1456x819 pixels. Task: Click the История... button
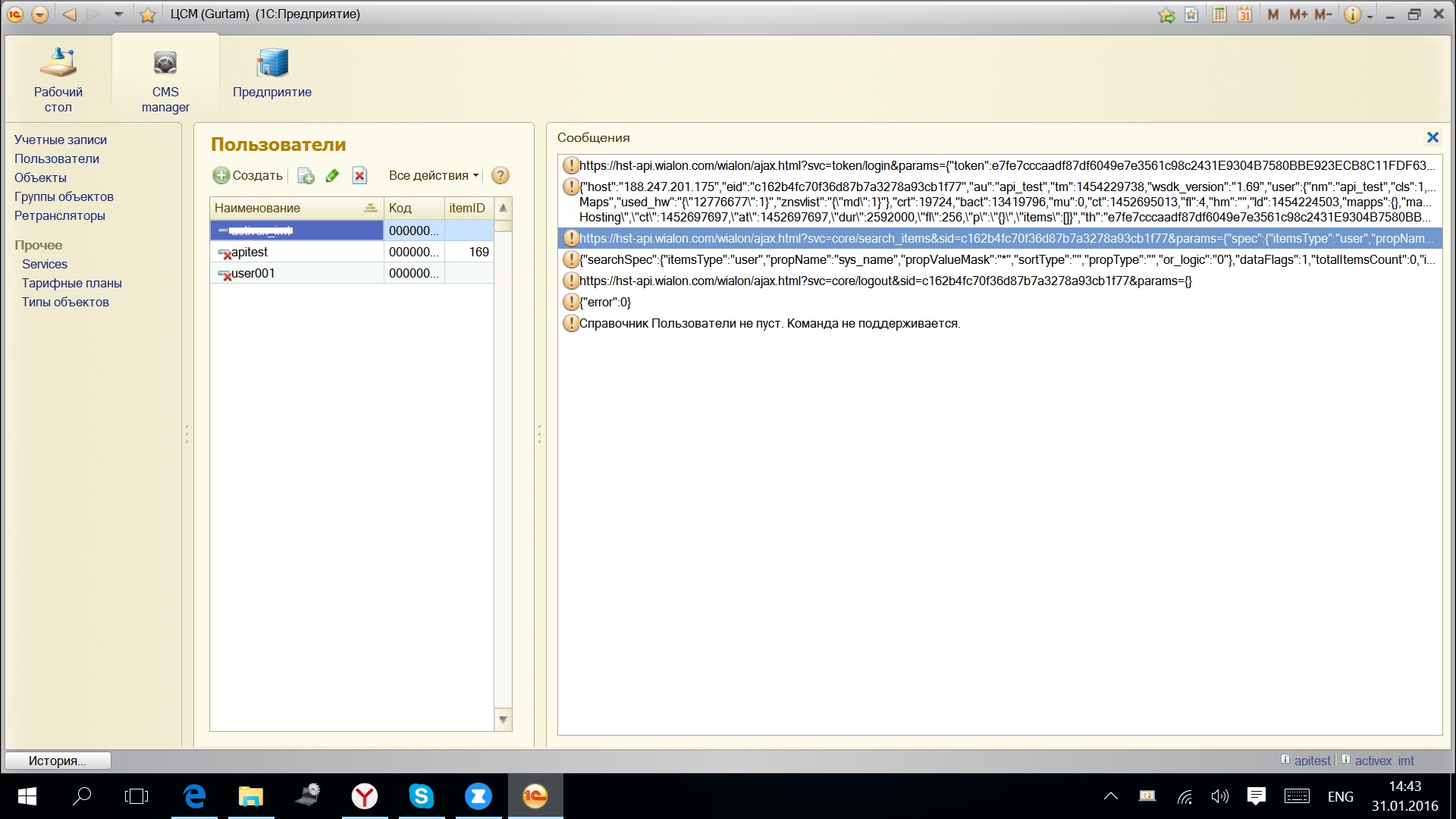click(x=58, y=761)
